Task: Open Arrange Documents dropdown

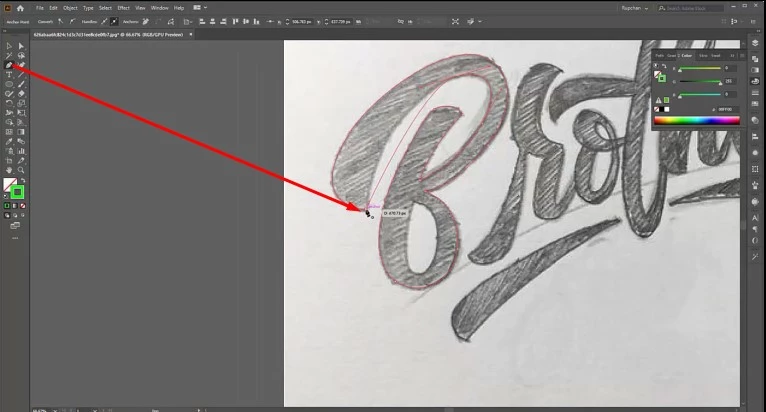Action: [200, 8]
